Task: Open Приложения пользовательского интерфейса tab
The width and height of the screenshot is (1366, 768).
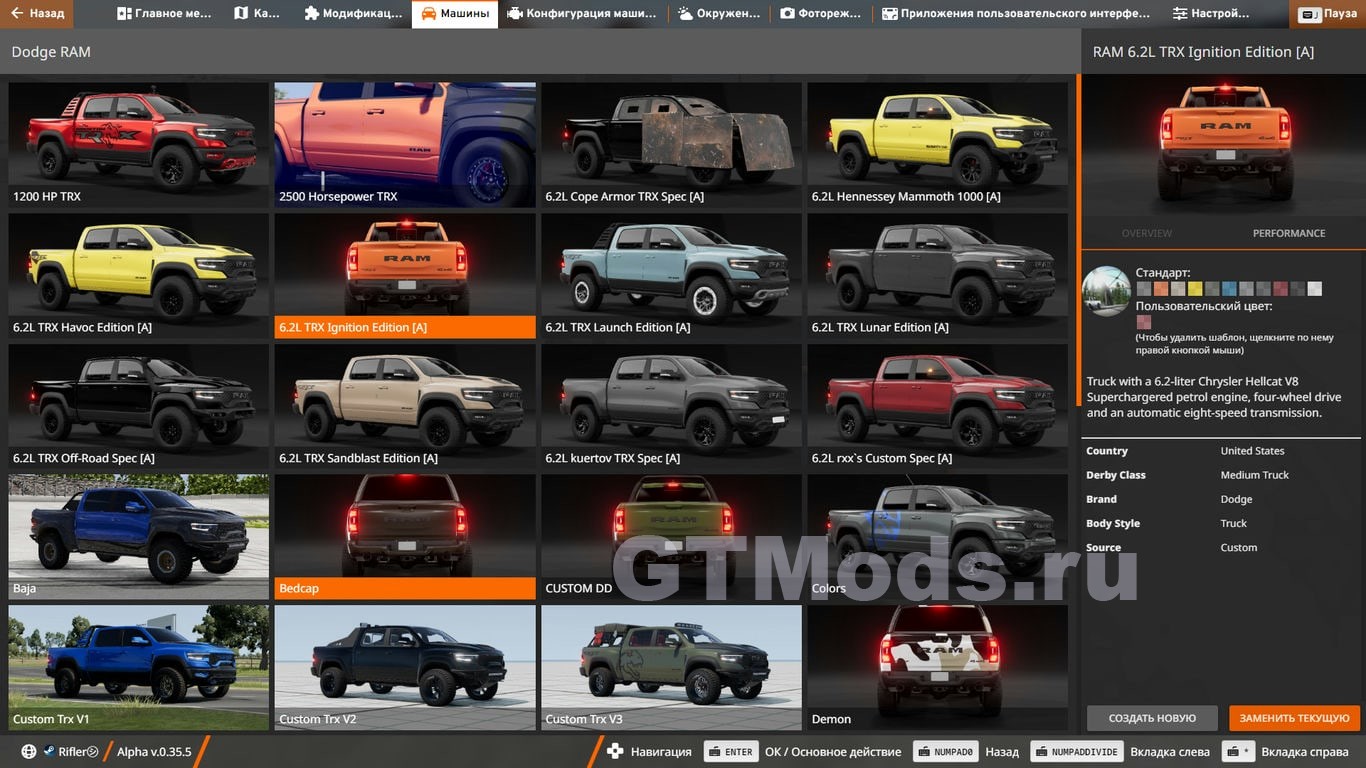Action: pos(1017,14)
